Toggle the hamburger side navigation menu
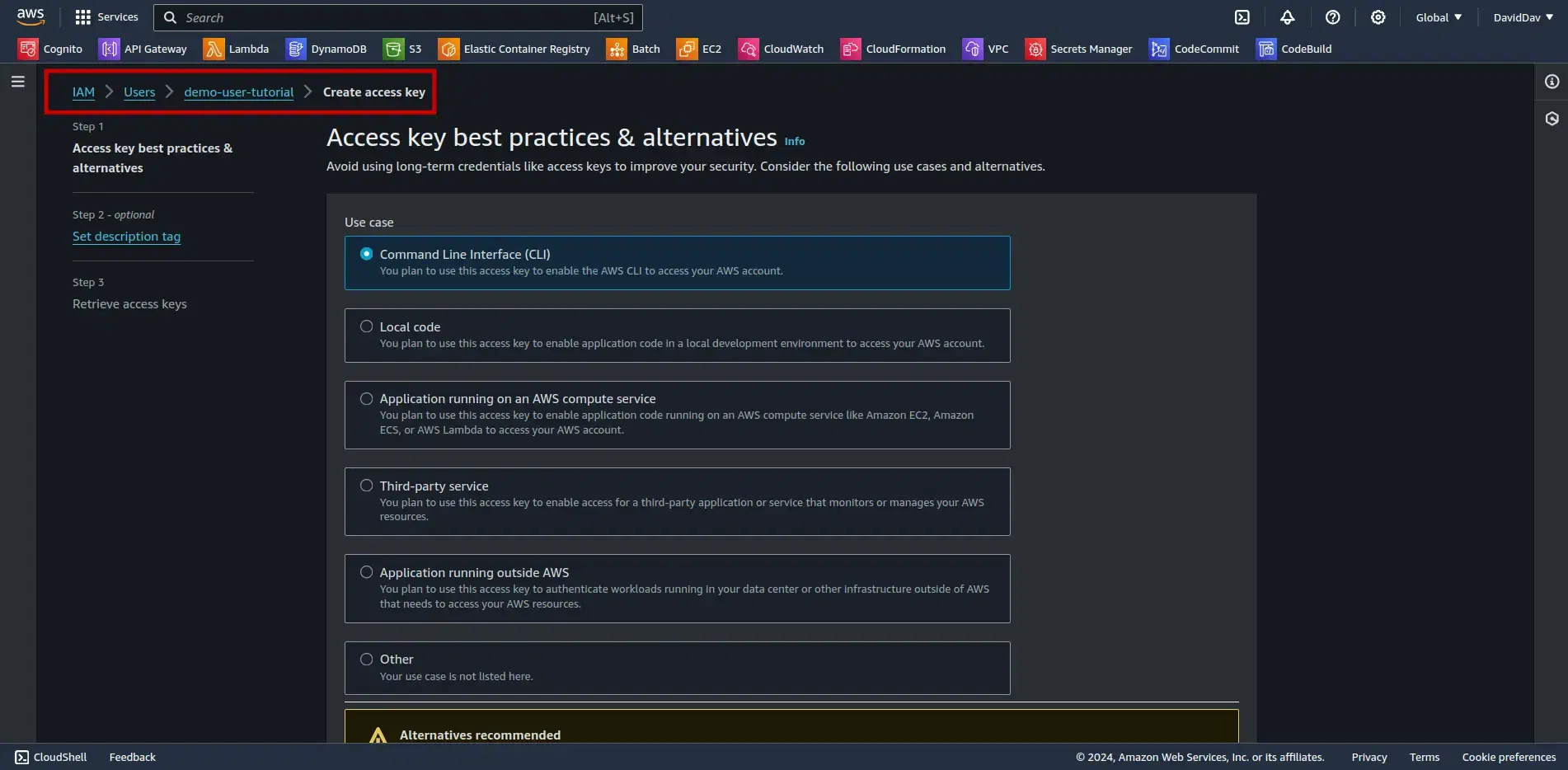The image size is (1568, 770). pyautogui.click(x=17, y=82)
